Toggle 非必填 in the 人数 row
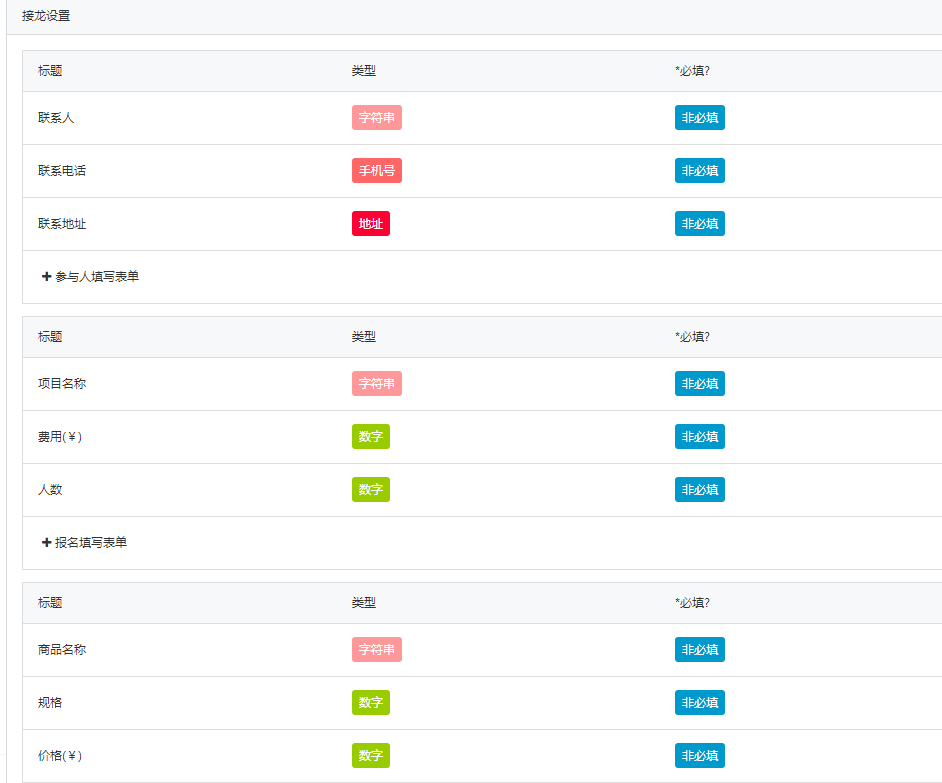 (699, 490)
